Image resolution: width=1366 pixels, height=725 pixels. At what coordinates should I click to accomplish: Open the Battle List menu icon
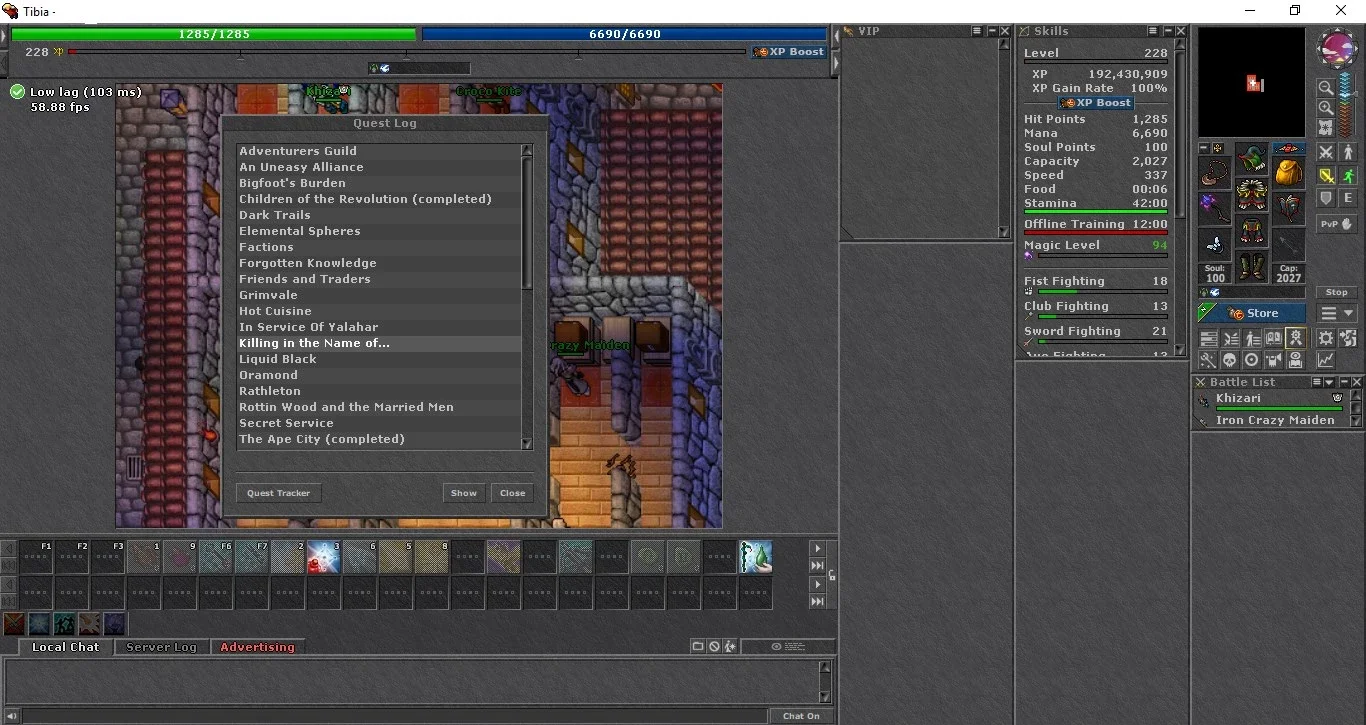coord(1317,382)
